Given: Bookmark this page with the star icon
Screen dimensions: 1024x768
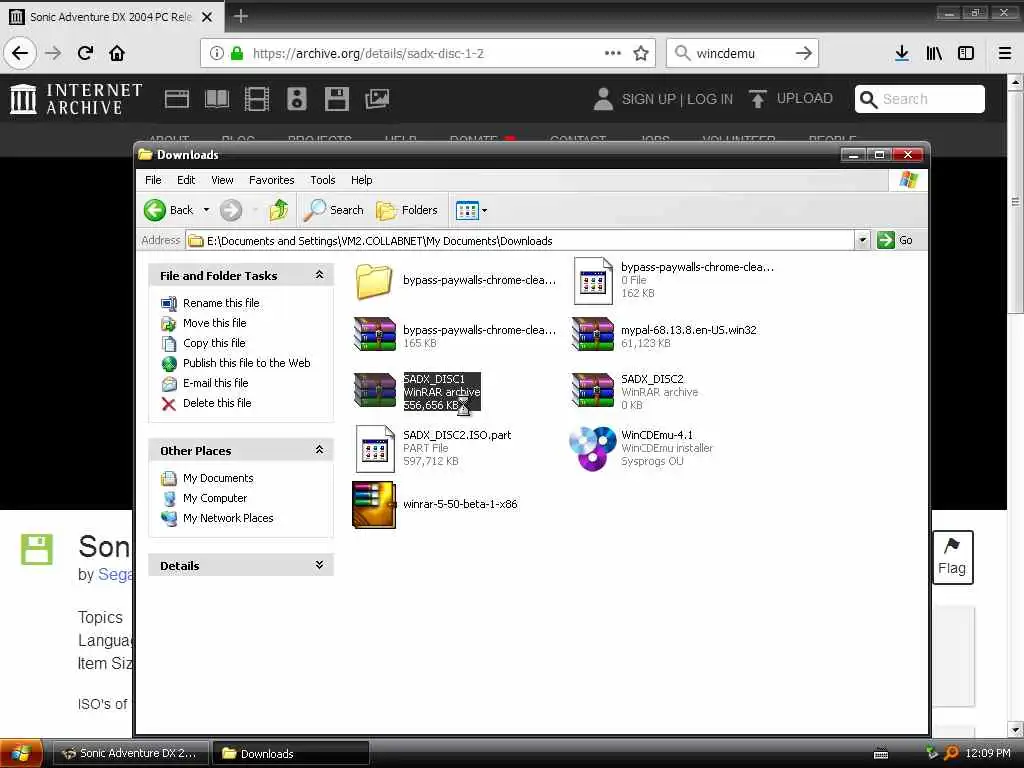Looking at the screenshot, I should click(x=641, y=53).
